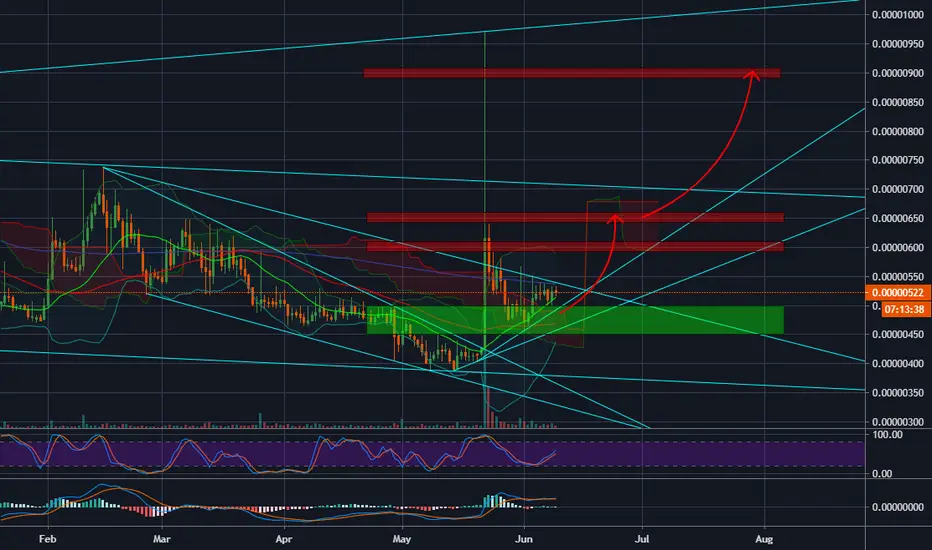Click the Aug label on time axis
The image size is (932, 550).
[764, 539]
